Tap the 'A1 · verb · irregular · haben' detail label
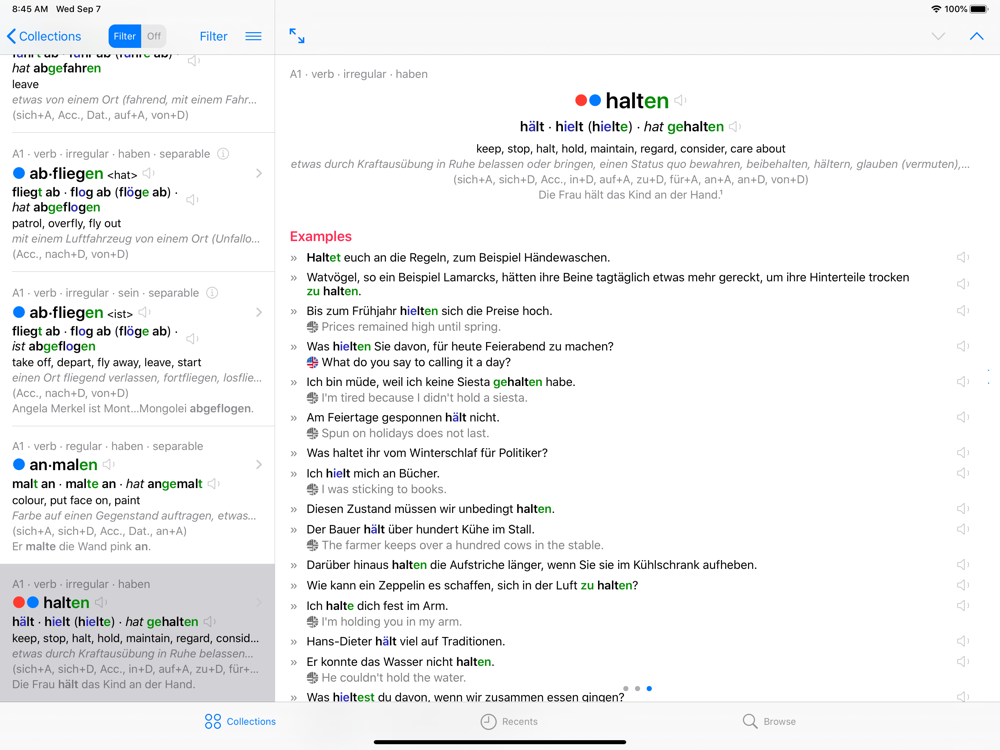Image resolution: width=1000 pixels, height=750 pixels. pyautogui.click(x=358, y=74)
